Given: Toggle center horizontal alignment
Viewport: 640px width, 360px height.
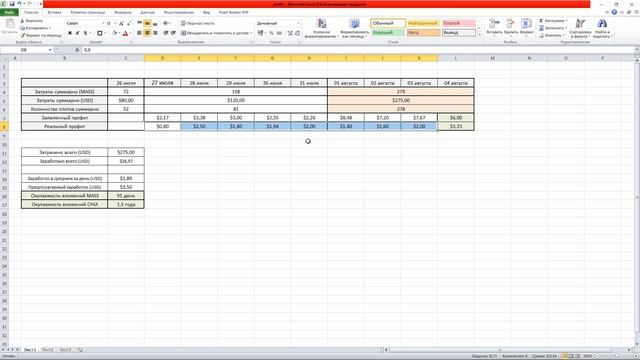Looking at the screenshot, I should [147, 33].
